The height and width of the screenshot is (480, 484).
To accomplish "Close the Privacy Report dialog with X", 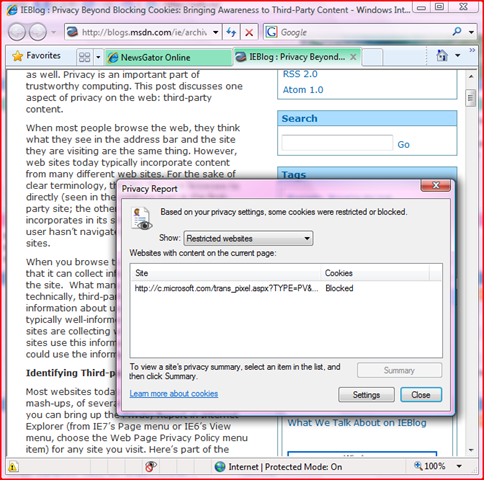I will click(x=435, y=185).
